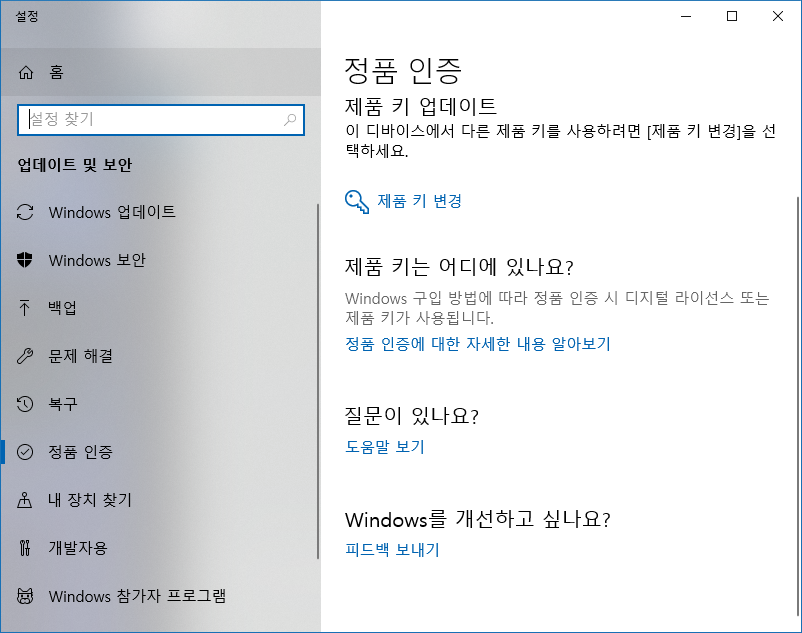Click the 제품 키는 어디에 있나요? heading
This screenshot has width=802, height=633.
(459, 266)
